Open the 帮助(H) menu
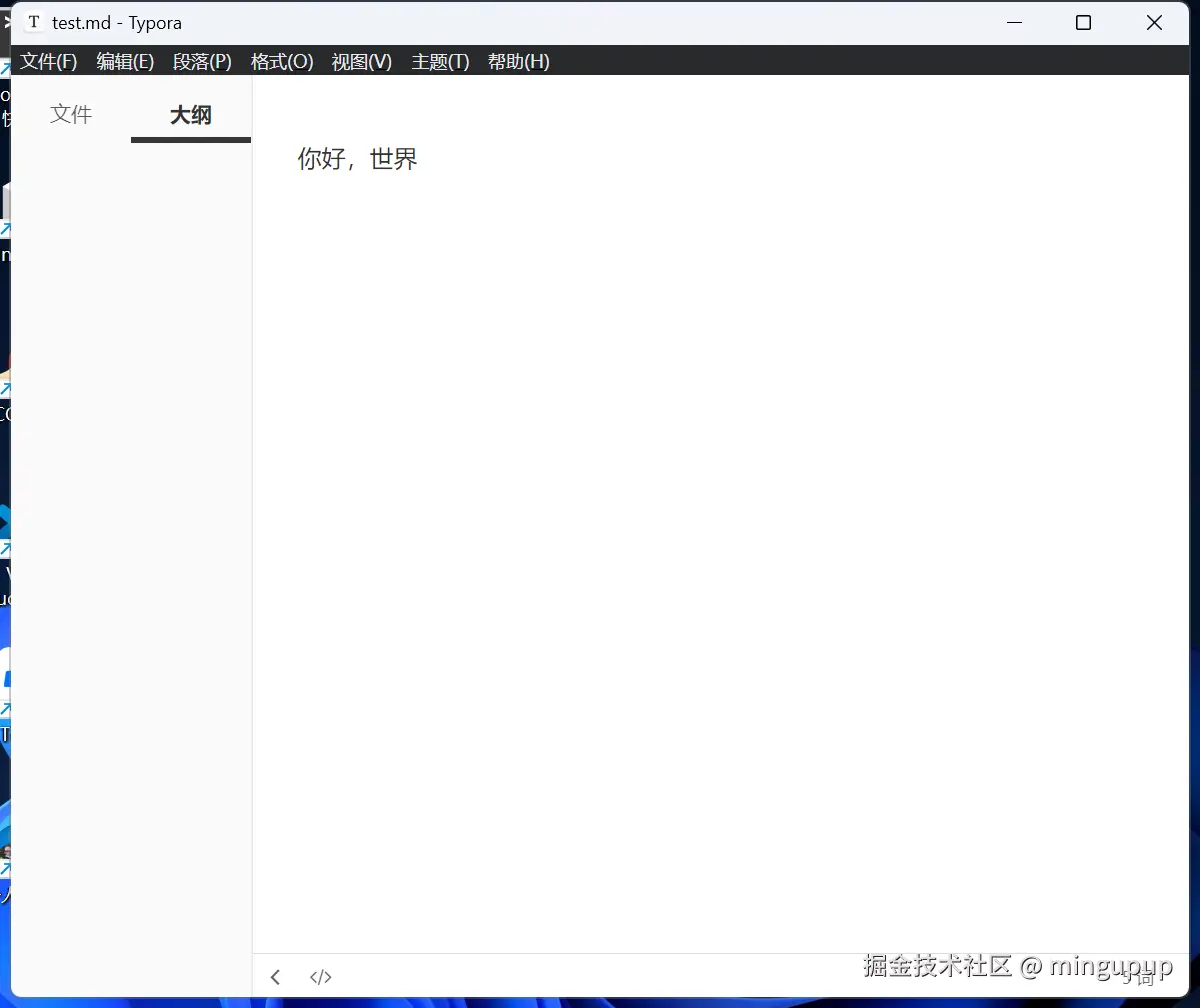Screen dimensions: 1200x1008 tap(518, 61)
